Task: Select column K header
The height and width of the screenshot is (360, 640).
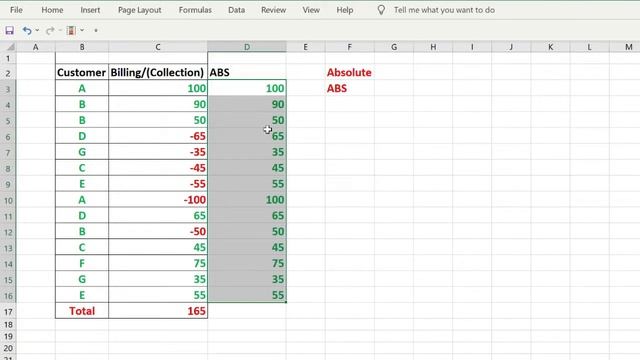Action: (x=551, y=47)
